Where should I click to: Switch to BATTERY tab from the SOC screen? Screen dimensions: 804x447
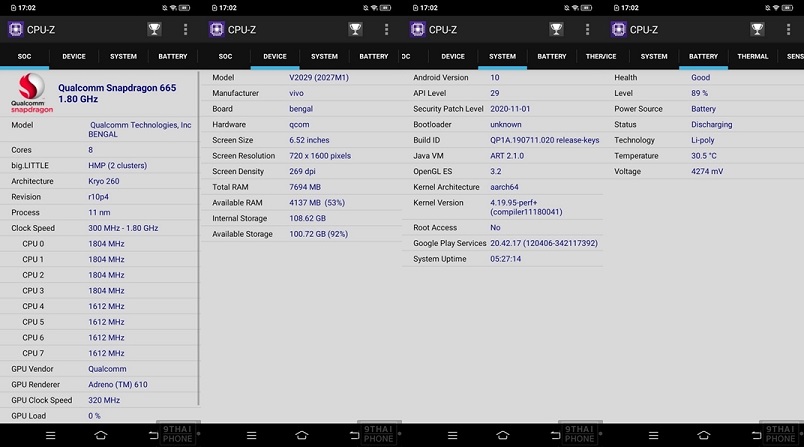point(173,56)
